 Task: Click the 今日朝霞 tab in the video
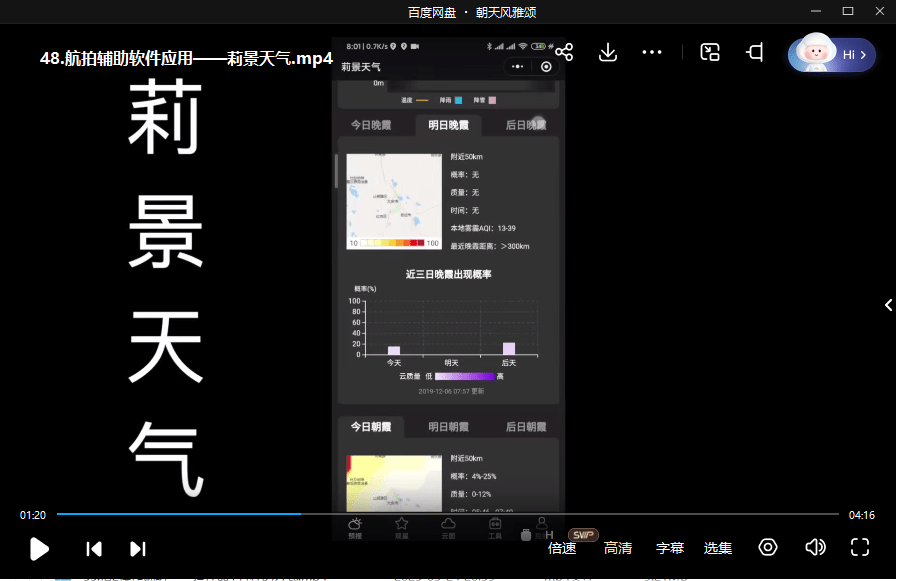pos(371,427)
